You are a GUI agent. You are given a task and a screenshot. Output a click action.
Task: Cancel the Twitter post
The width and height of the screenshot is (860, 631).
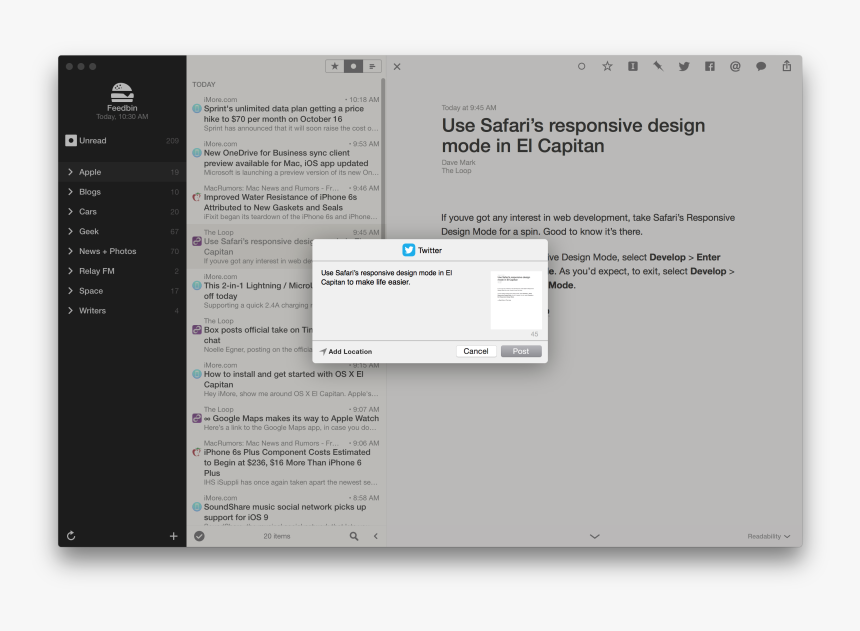(x=476, y=351)
